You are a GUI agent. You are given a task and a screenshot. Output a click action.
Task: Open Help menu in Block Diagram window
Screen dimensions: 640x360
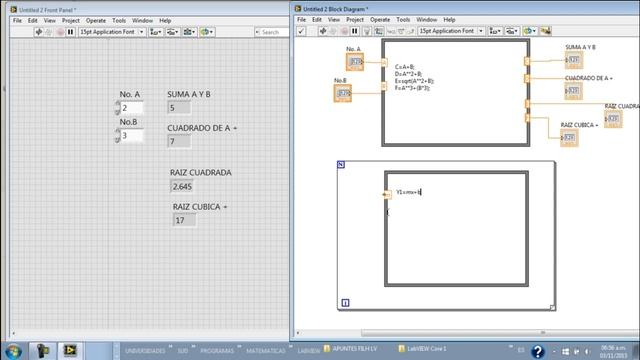449,20
